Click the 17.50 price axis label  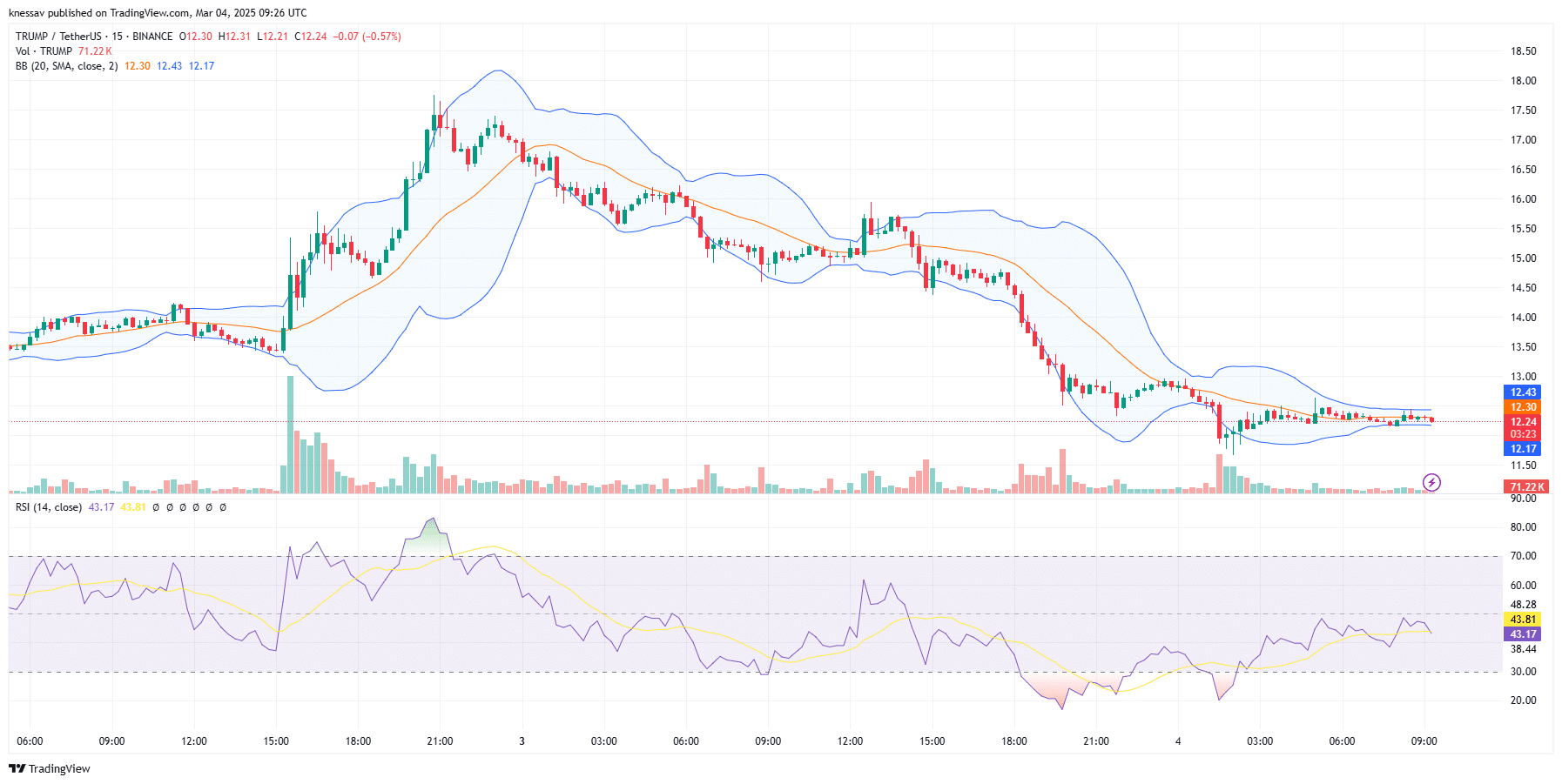coord(1523,111)
